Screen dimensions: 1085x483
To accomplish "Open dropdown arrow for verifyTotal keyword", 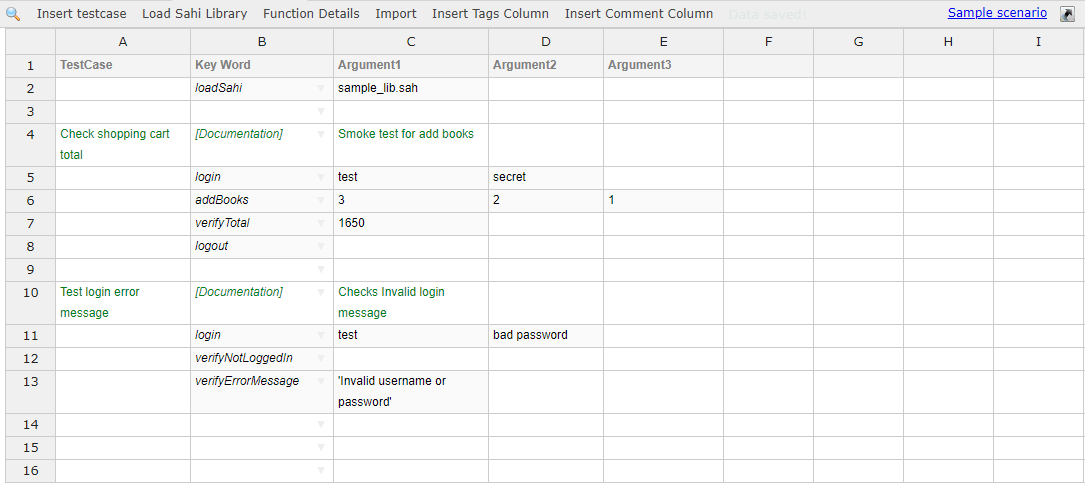I will (x=321, y=223).
